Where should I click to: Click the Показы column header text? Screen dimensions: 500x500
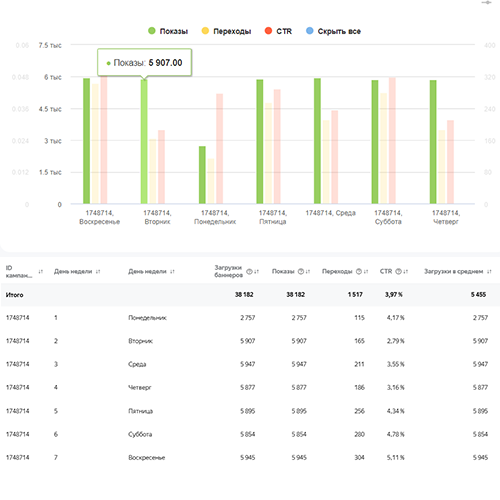[283, 272]
